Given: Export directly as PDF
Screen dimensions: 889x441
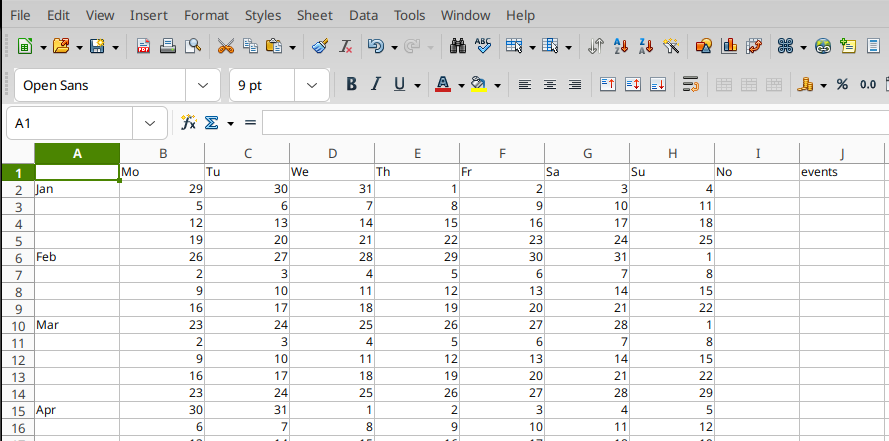Looking at the screenshot, I should coord(143,46).
